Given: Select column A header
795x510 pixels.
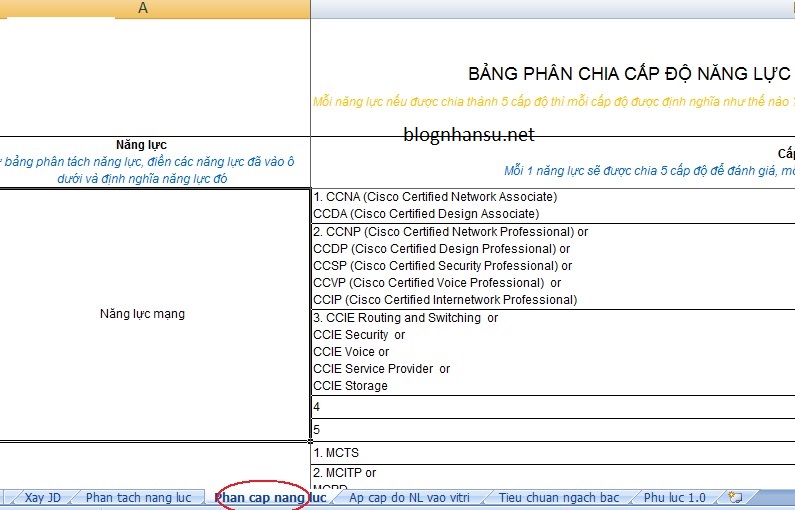Looking at the screenshot, I should coord(142,8).
